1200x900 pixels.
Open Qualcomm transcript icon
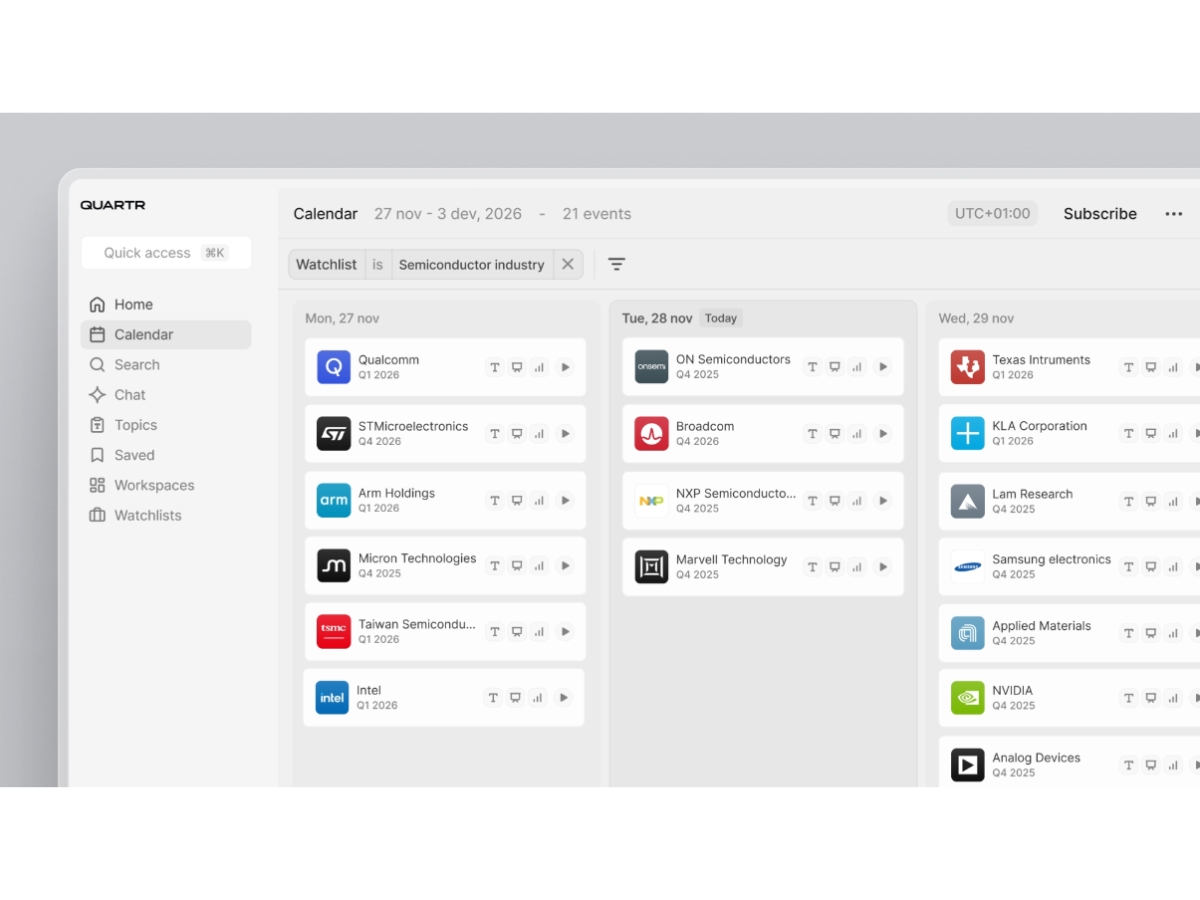point(494,367)
